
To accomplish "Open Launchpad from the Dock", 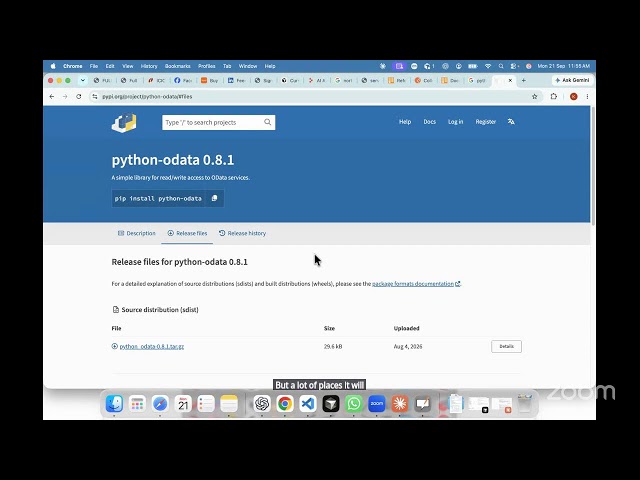I will [137, 404].
